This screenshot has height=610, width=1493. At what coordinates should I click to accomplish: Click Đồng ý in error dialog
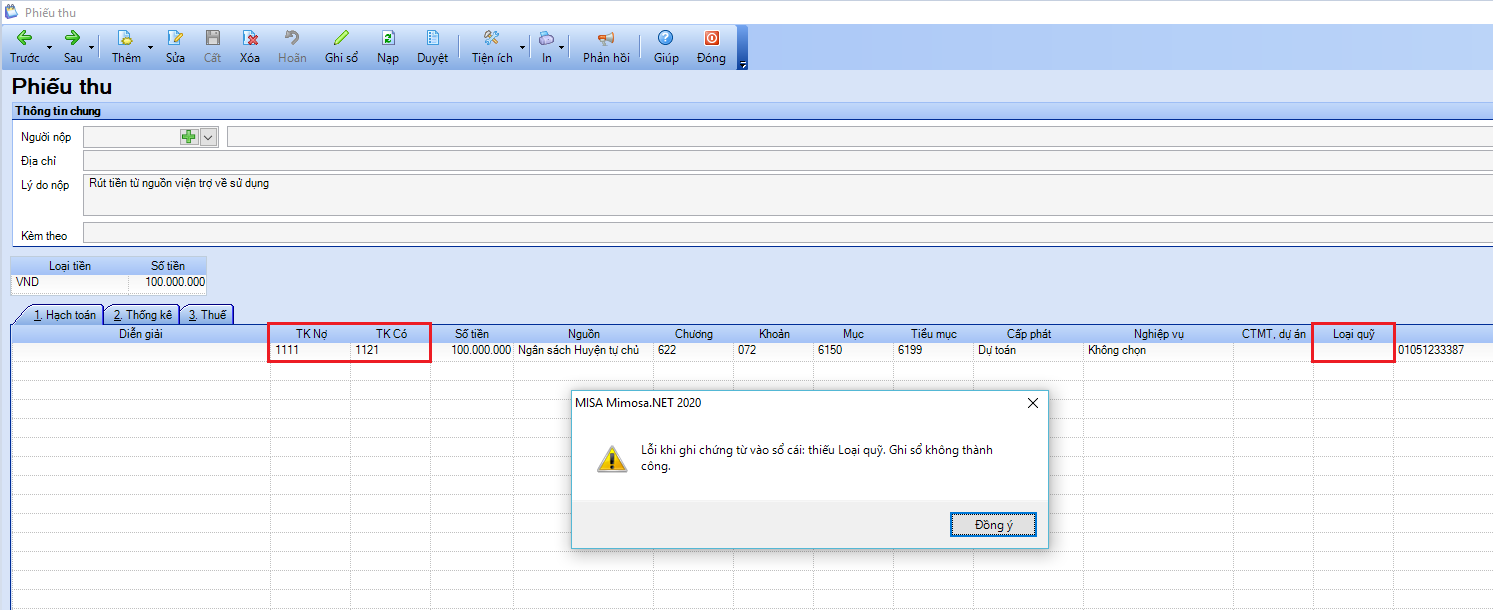click(992, 525)
